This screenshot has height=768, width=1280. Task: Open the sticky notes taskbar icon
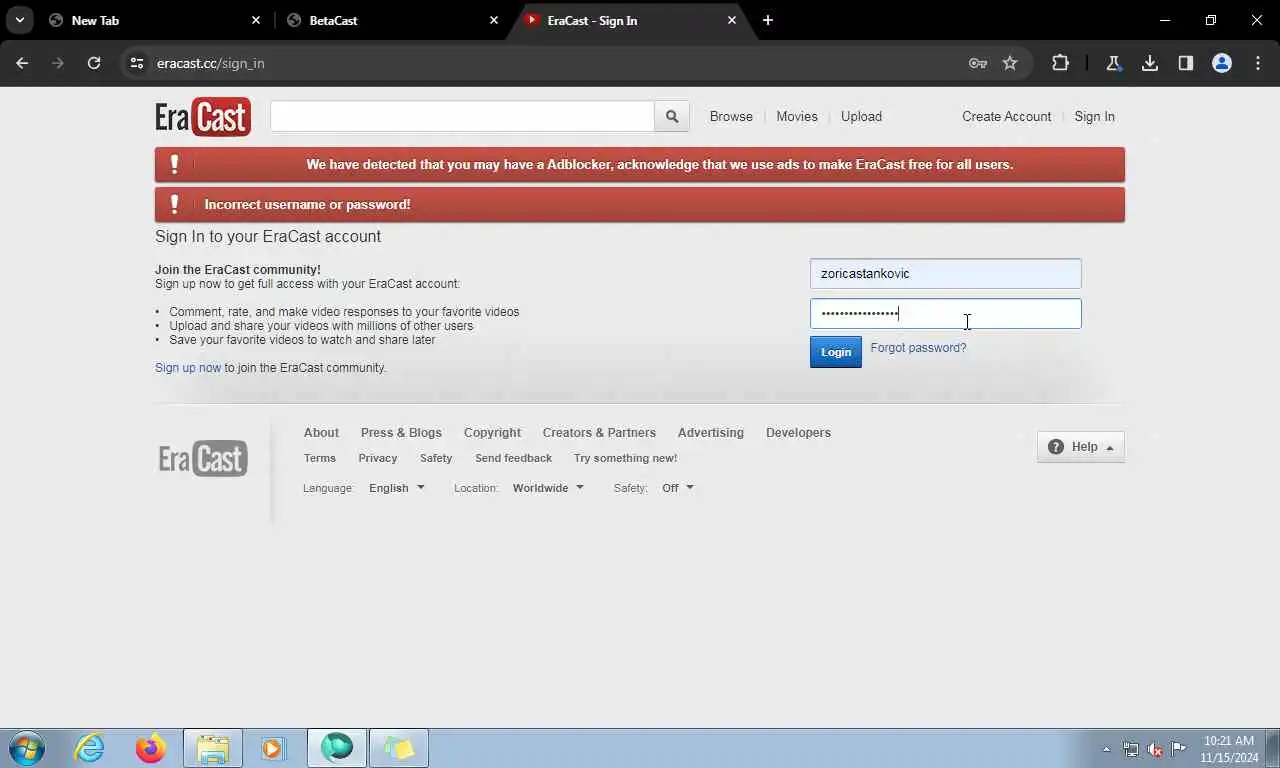click(x=399, y=748)
